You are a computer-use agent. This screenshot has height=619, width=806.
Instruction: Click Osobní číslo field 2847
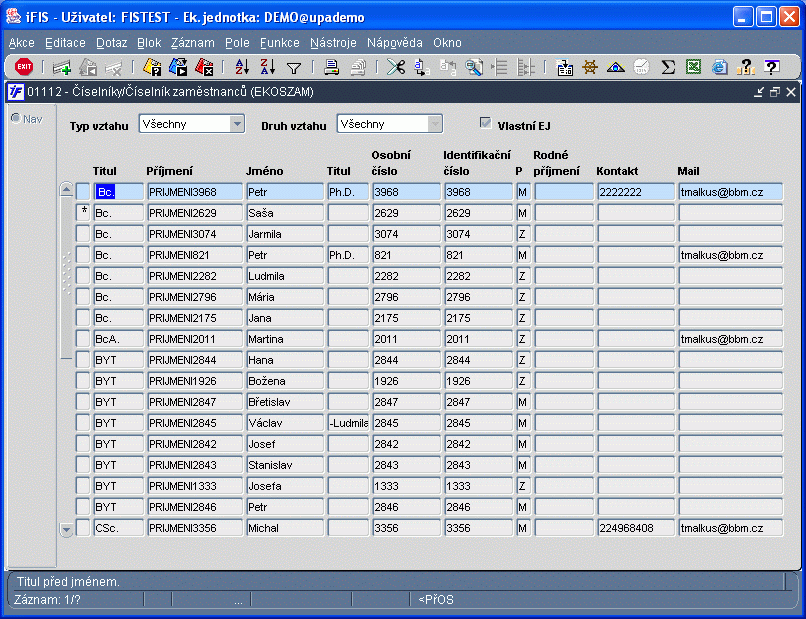[x=407, y=402]
